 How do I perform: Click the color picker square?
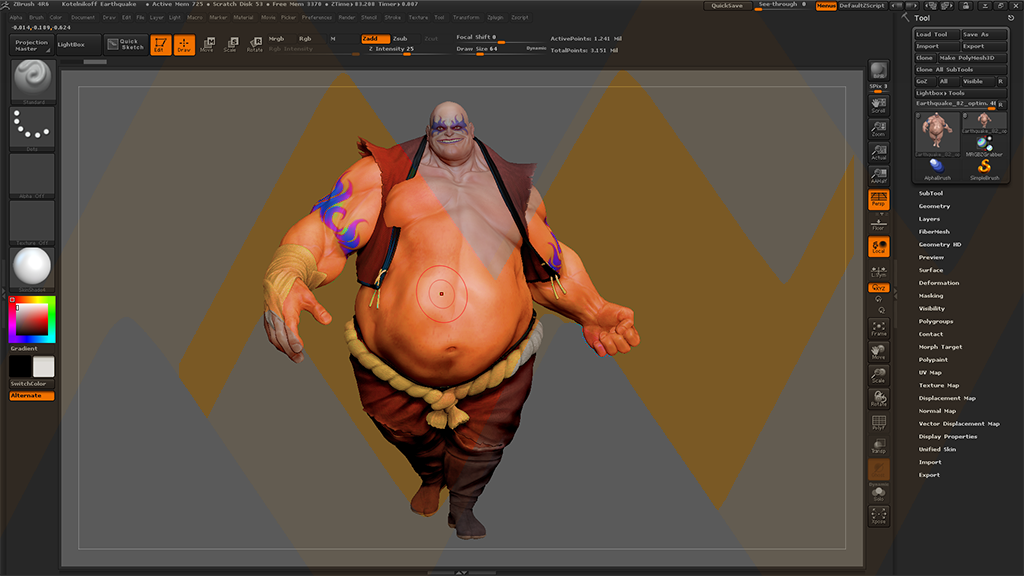[x=32, y=319]
